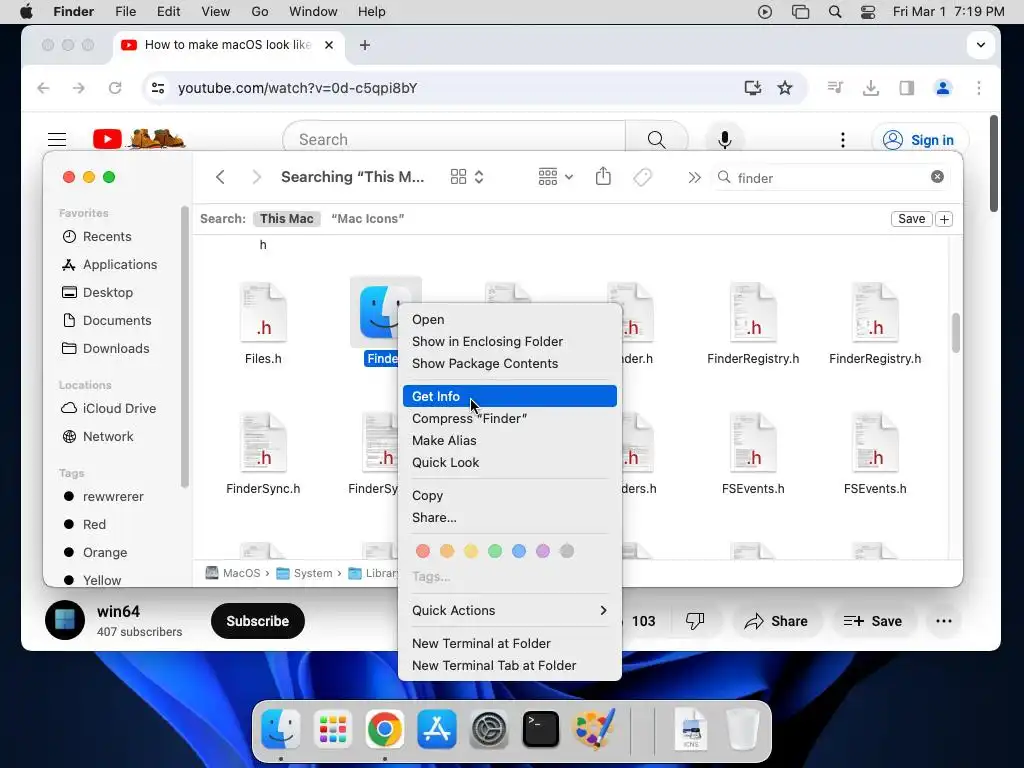1024x768 pixels.
Task: Open Trash in the Dock
Action: coord(743,729)
